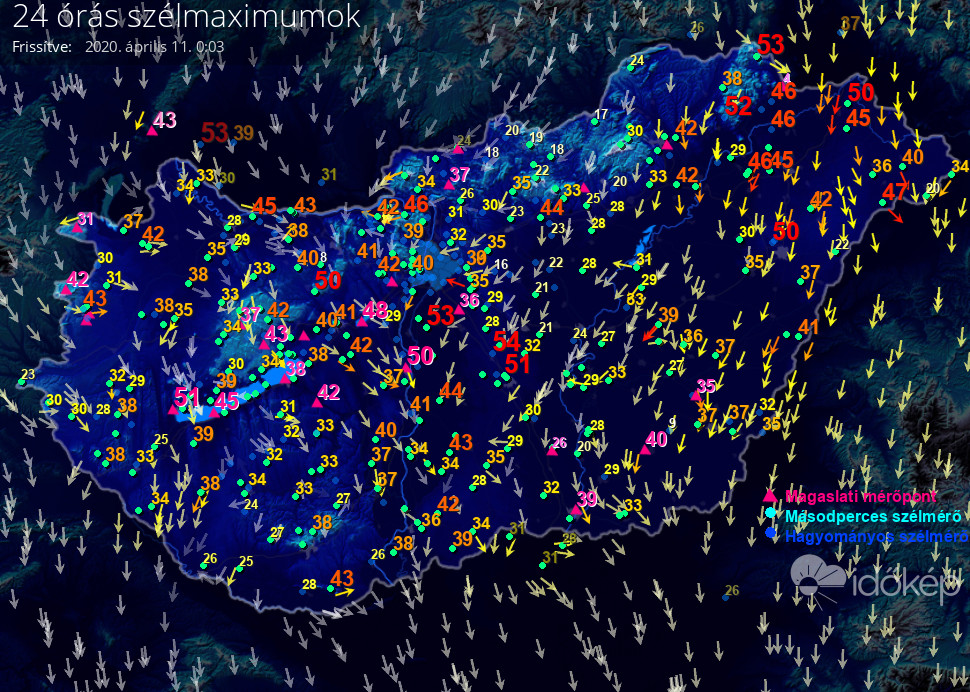Click the red wind value 54 in central Hungary
The height and width of the screenshot is (692, 970).
click(507, 341)
